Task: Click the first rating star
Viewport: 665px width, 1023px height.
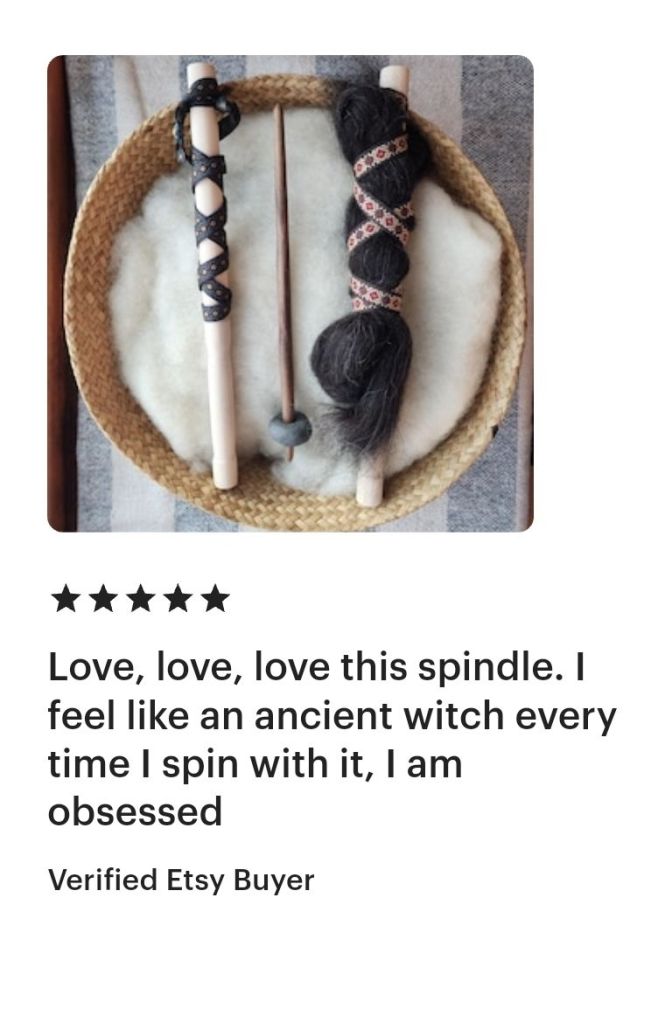Action: coord(65,599)
